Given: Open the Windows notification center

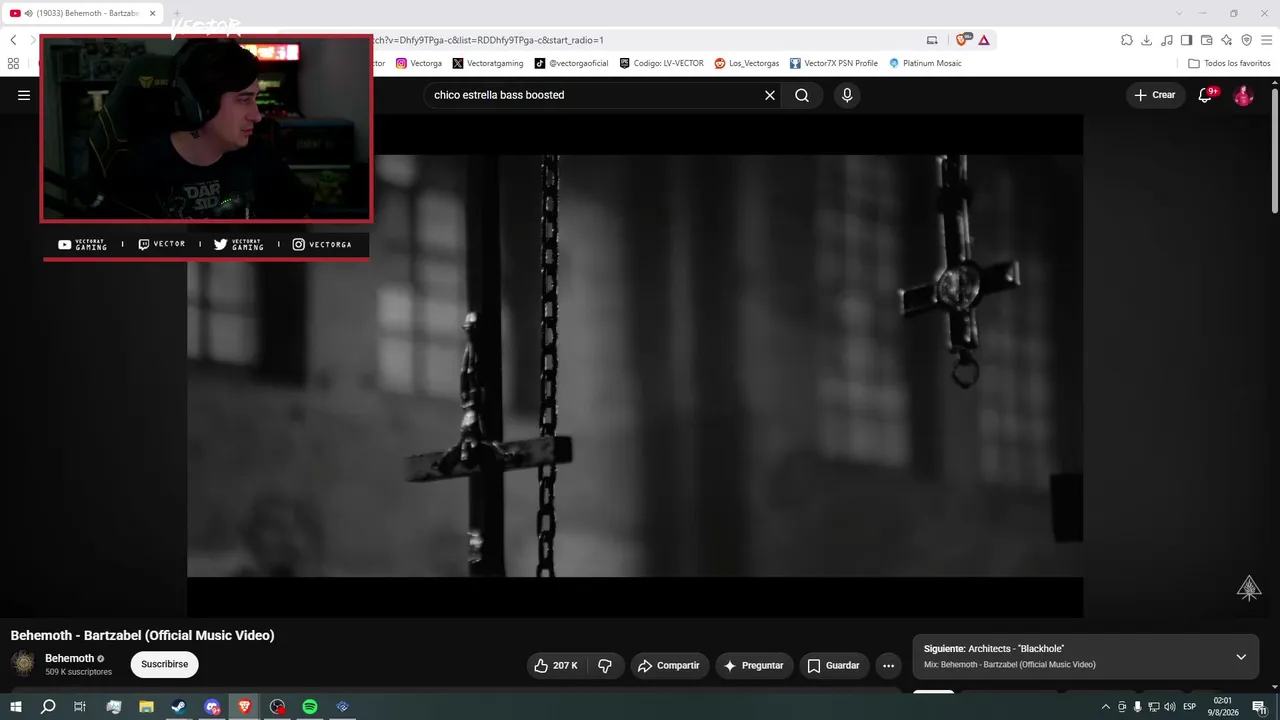Looking at the screenshot, I should tap(1259, 707).
